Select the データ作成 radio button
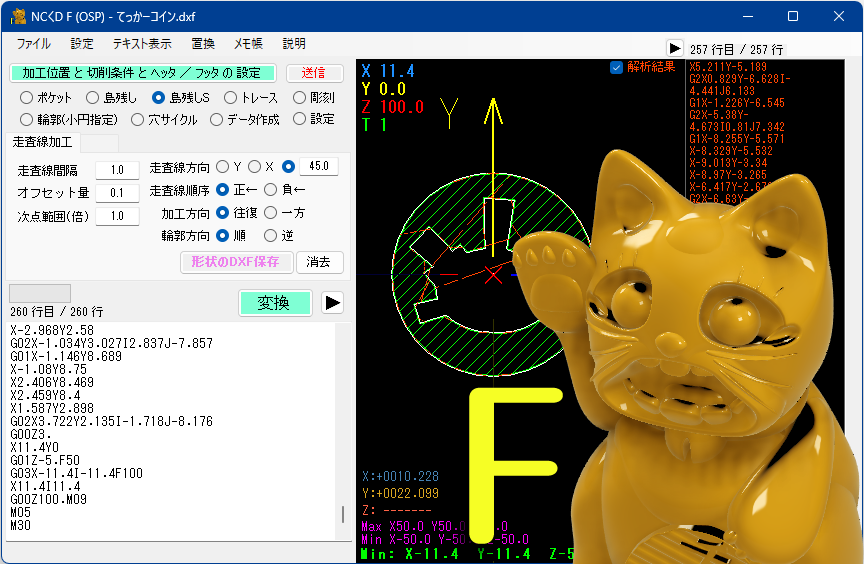This screenshot has width=864, height=564. [x=217, y=120]
